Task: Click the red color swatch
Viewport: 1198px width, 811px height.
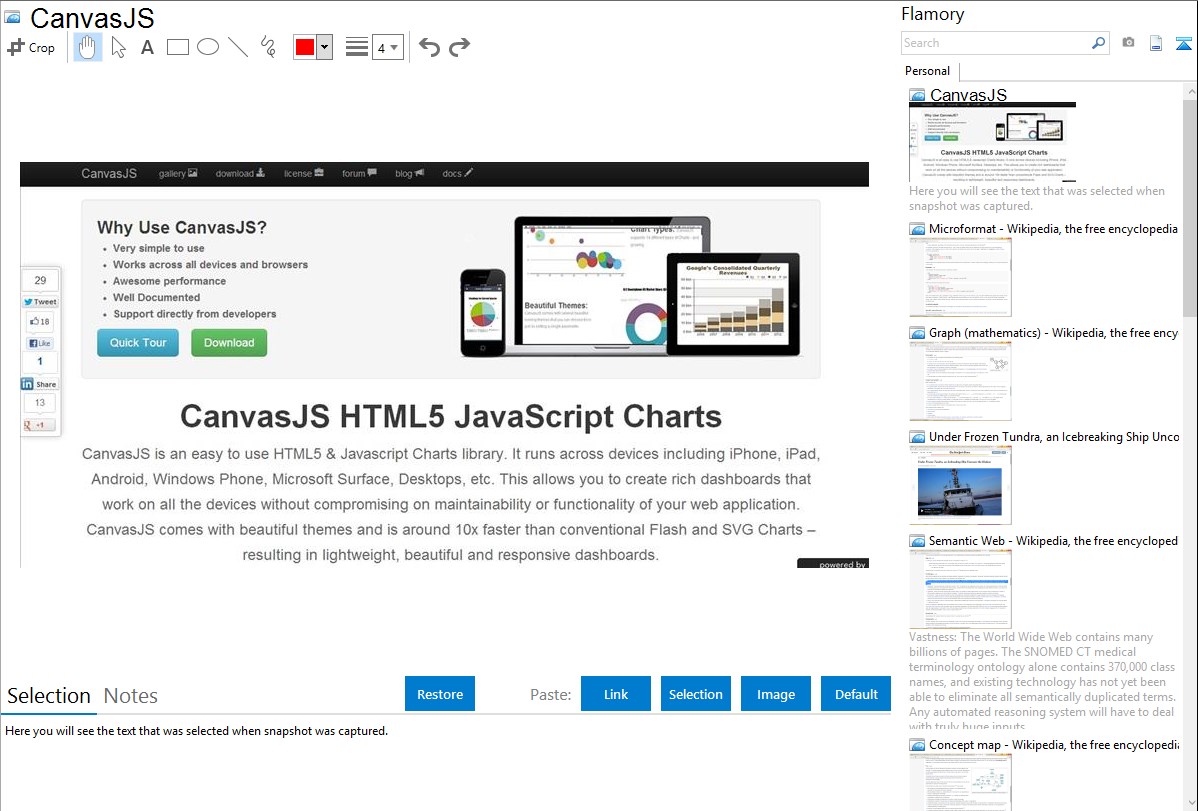Action: [x=305, y=47]
